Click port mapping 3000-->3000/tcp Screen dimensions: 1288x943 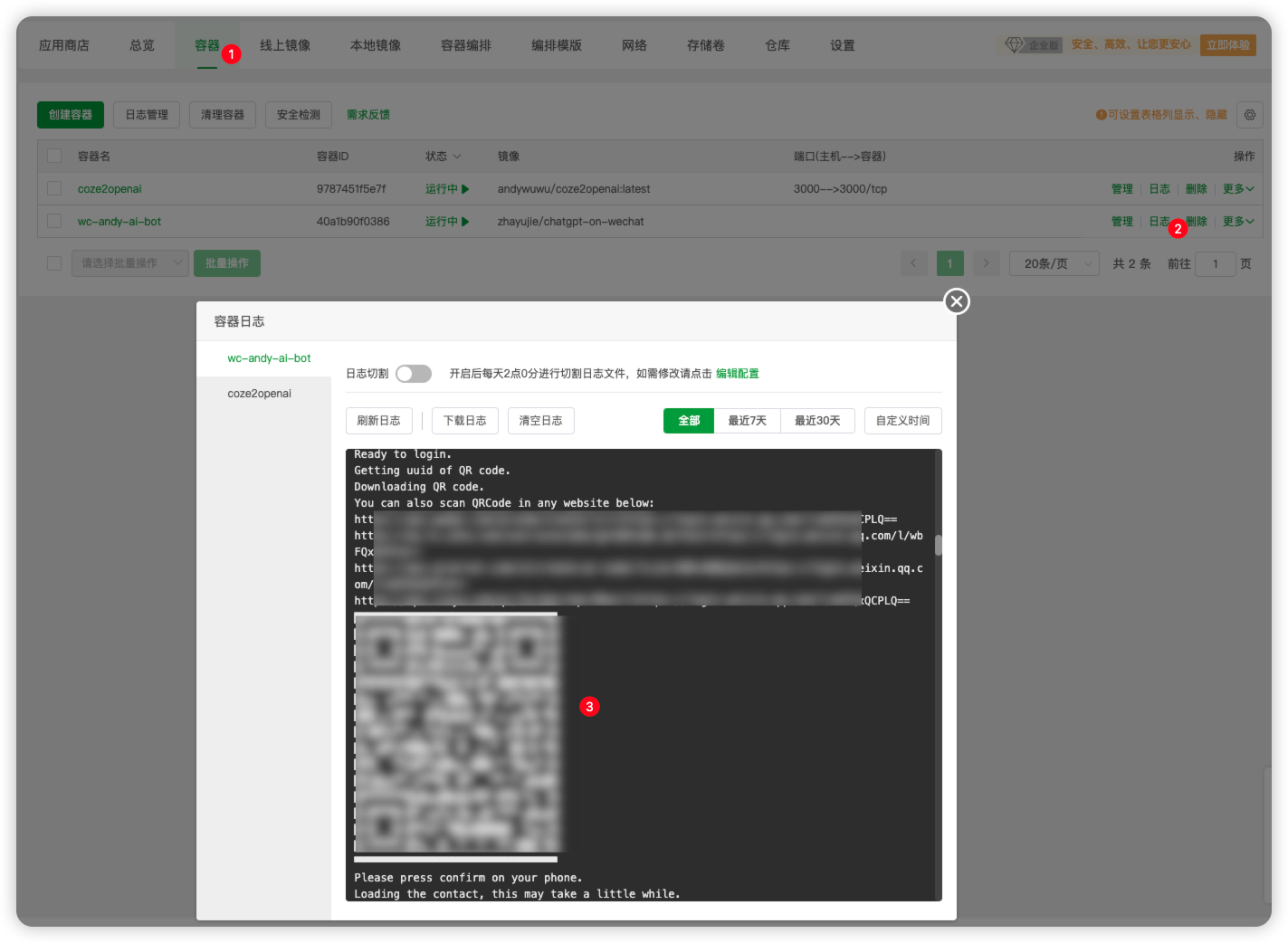(840, 189)
